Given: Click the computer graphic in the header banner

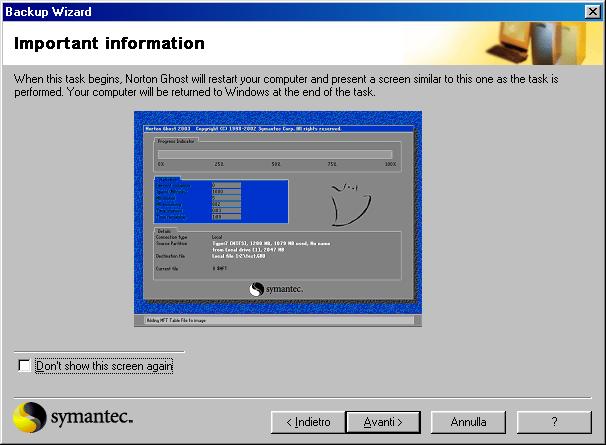Looking at the screenshot, I should [538, 43].
